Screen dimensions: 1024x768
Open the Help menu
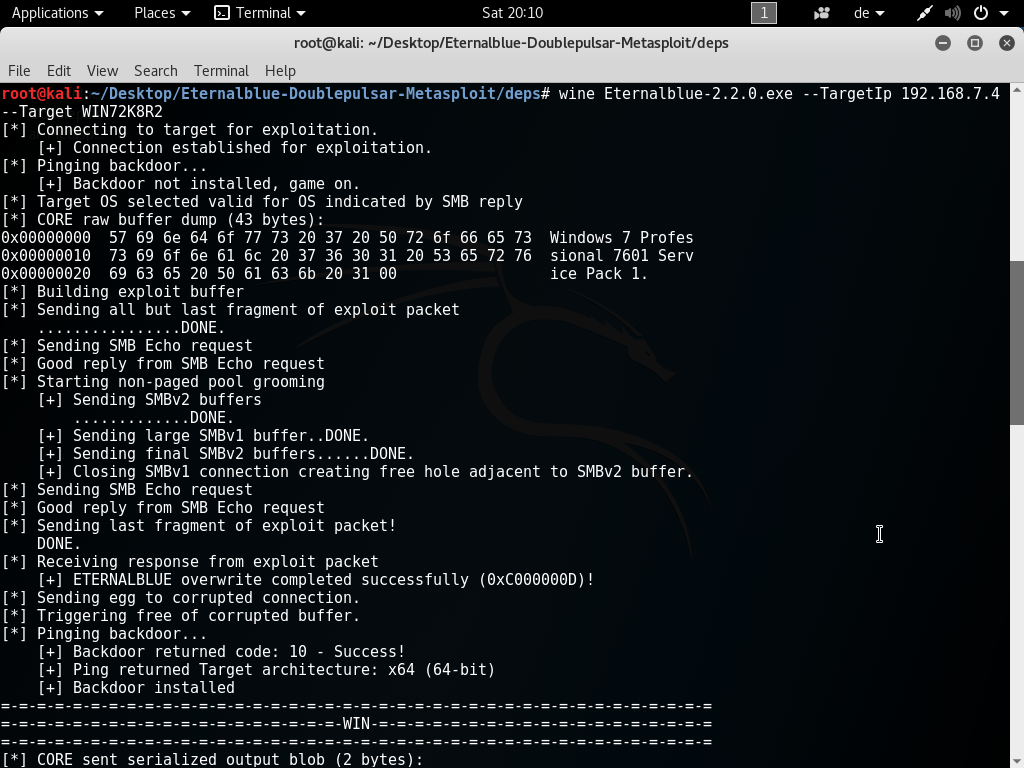[x=280, y=71]
